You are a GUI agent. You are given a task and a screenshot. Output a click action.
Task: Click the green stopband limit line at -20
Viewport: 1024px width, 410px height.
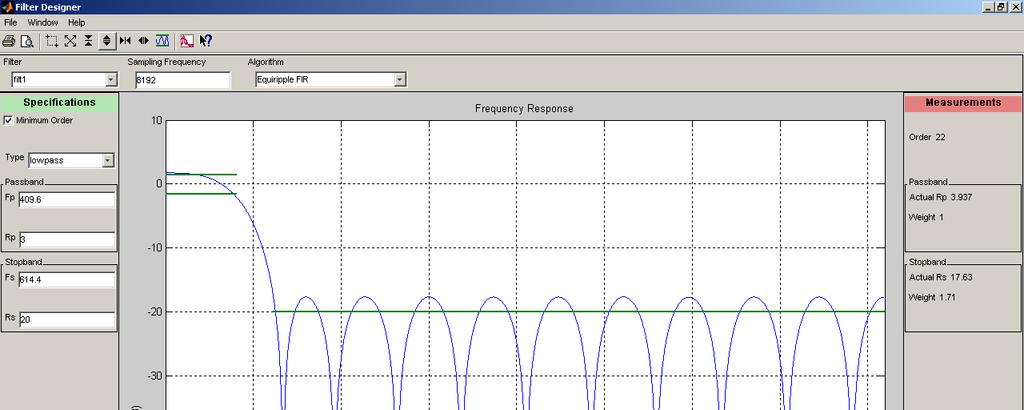coord(579,311)
